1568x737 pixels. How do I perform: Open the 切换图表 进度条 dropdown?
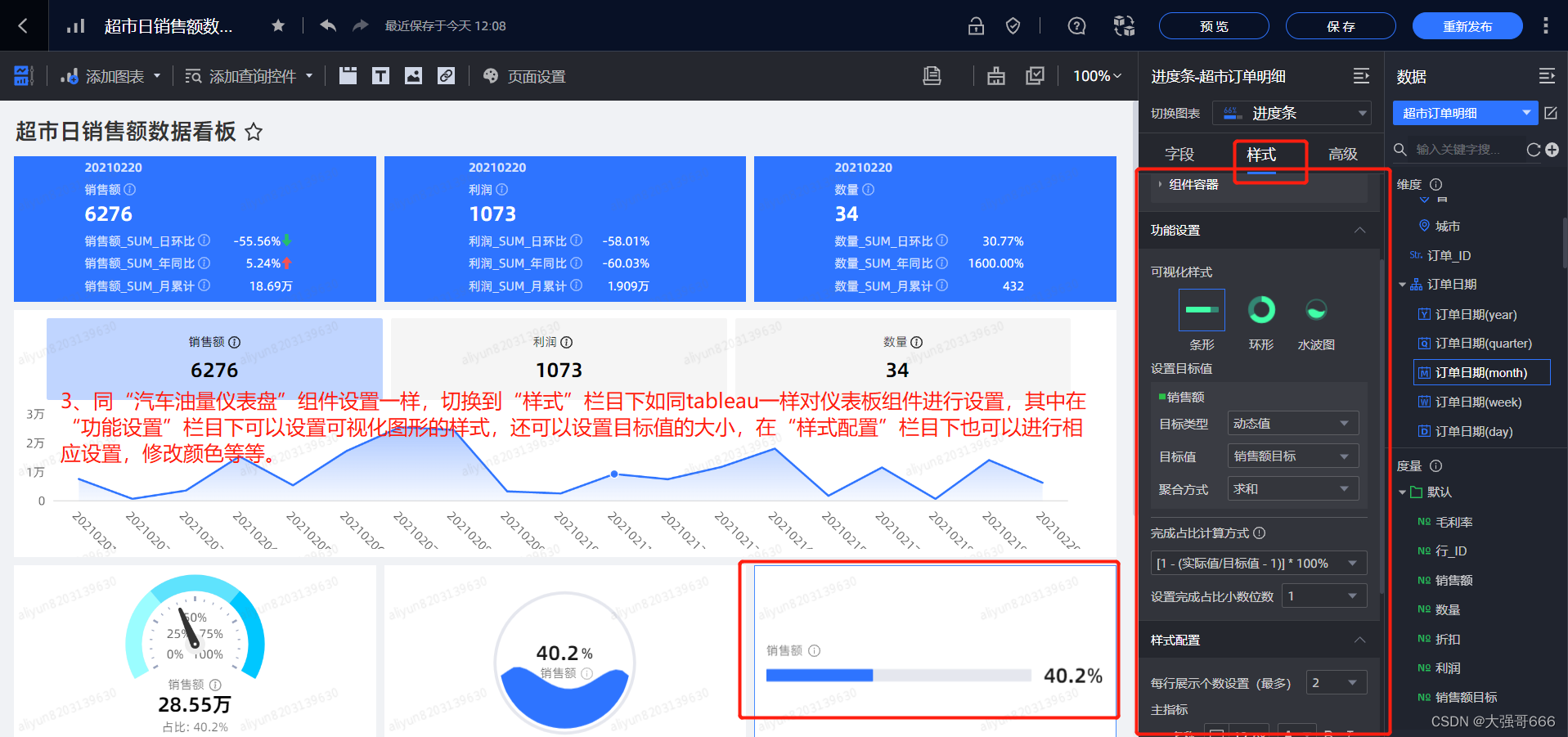[1292, 113]
